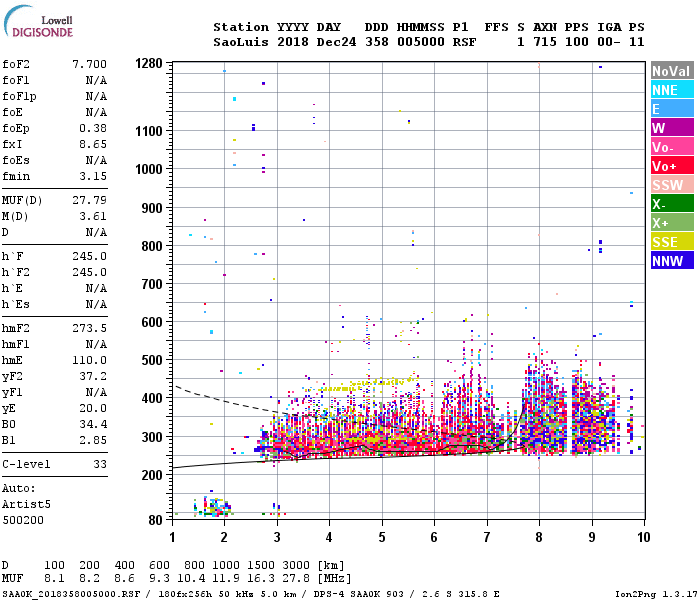Click the yF2 value 37.2
The width and height of the screenshot is (700, 600).
(x=93, y=376)
